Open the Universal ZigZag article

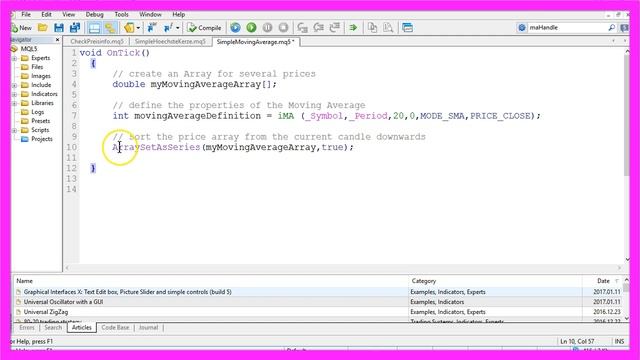click(x=318, y=312)
